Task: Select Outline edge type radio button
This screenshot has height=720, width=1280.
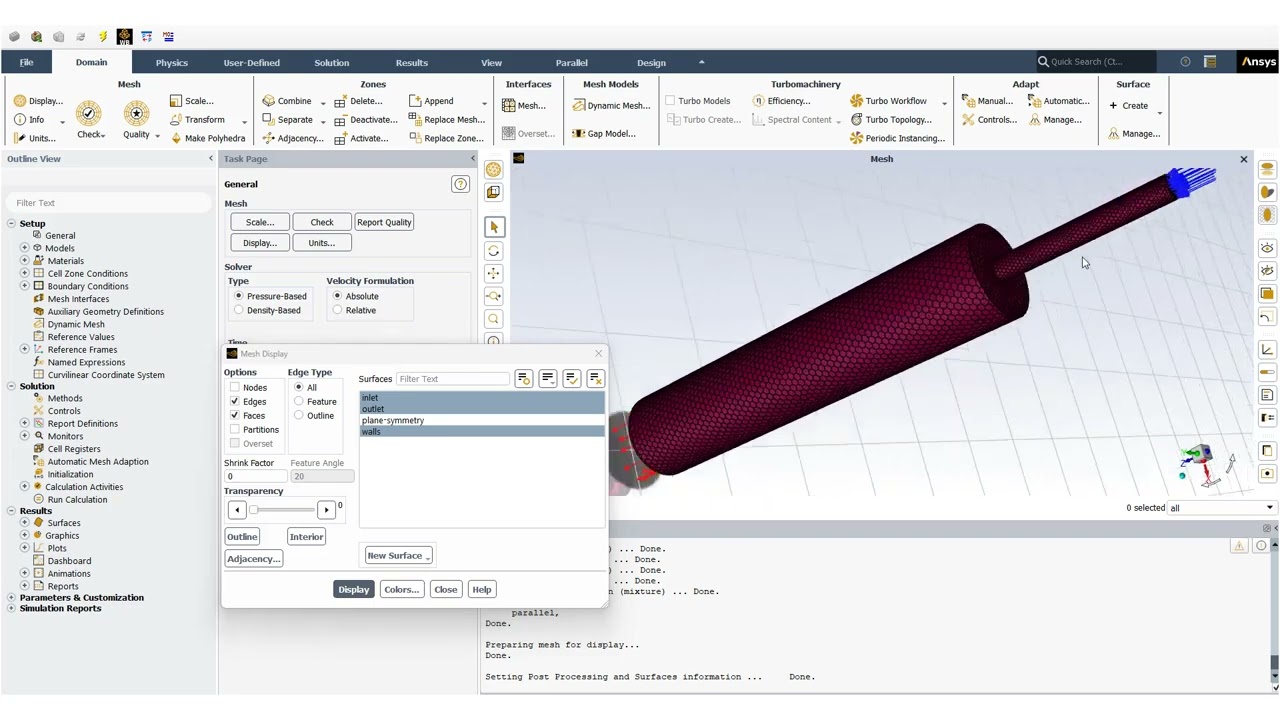Action: (x=299, y=415)
